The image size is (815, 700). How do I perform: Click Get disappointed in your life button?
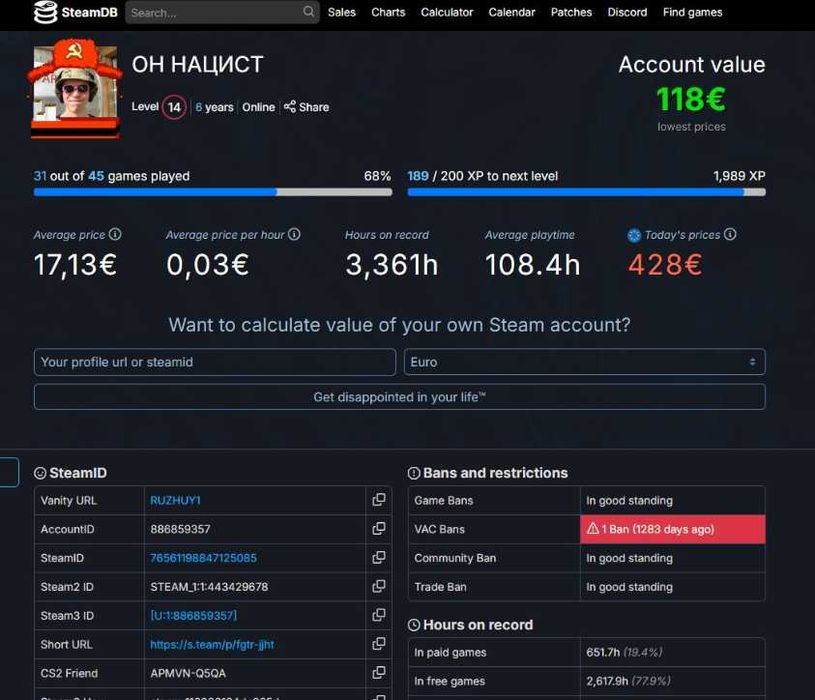399,397
